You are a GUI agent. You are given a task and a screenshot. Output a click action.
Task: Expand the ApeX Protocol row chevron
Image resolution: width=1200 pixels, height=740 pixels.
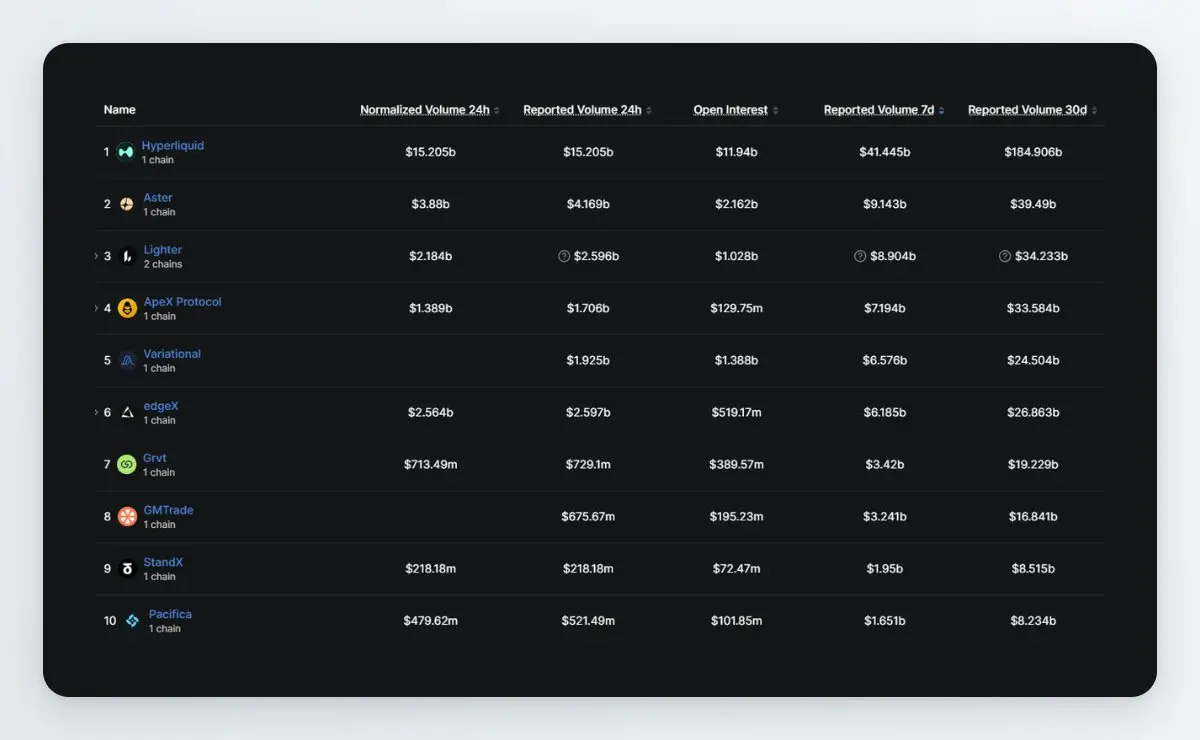click(97, 308)
